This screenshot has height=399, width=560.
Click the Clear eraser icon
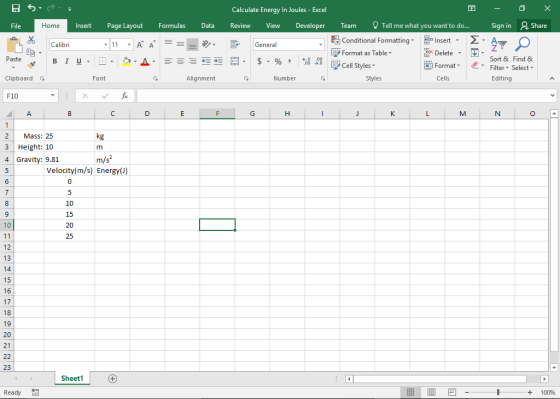475,65
